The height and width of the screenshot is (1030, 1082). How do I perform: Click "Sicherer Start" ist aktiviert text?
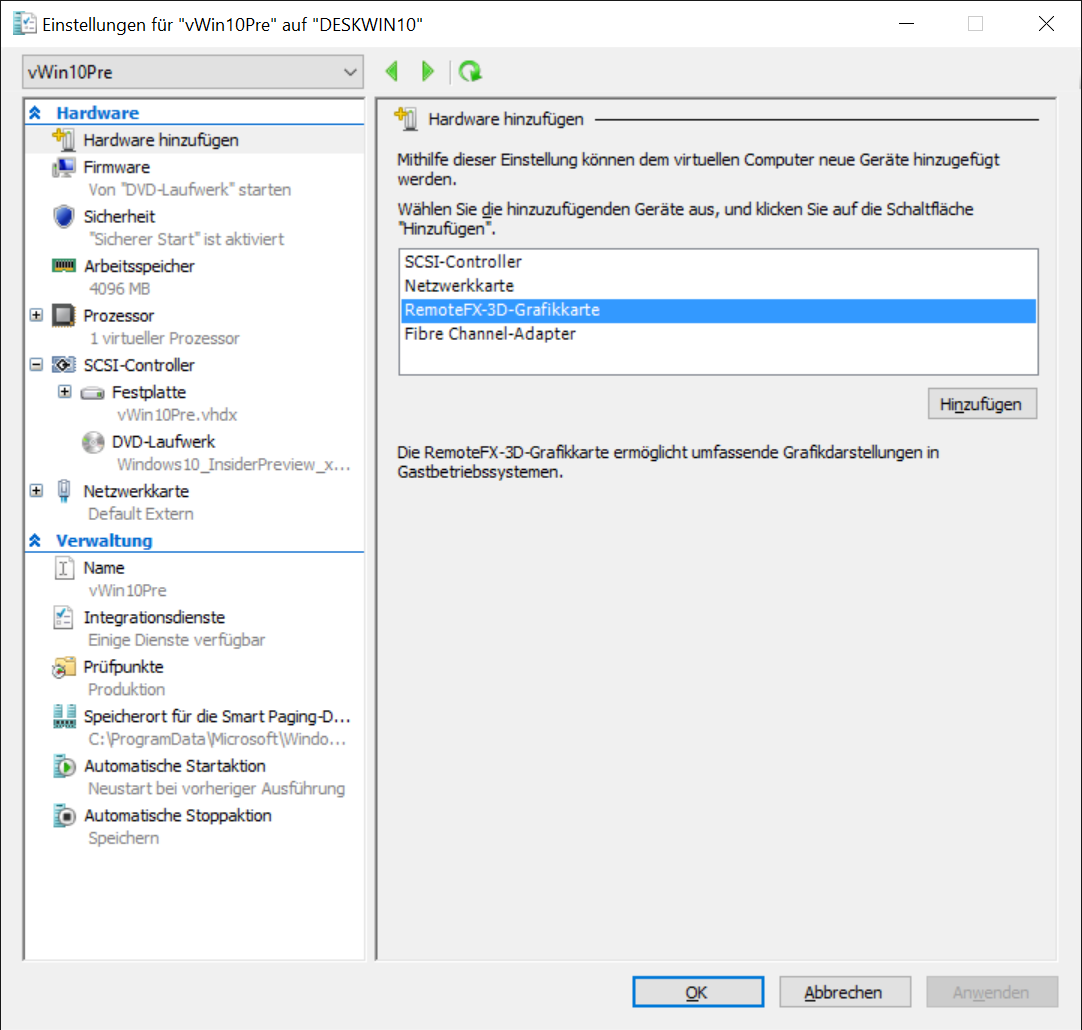tap(186, 239)
